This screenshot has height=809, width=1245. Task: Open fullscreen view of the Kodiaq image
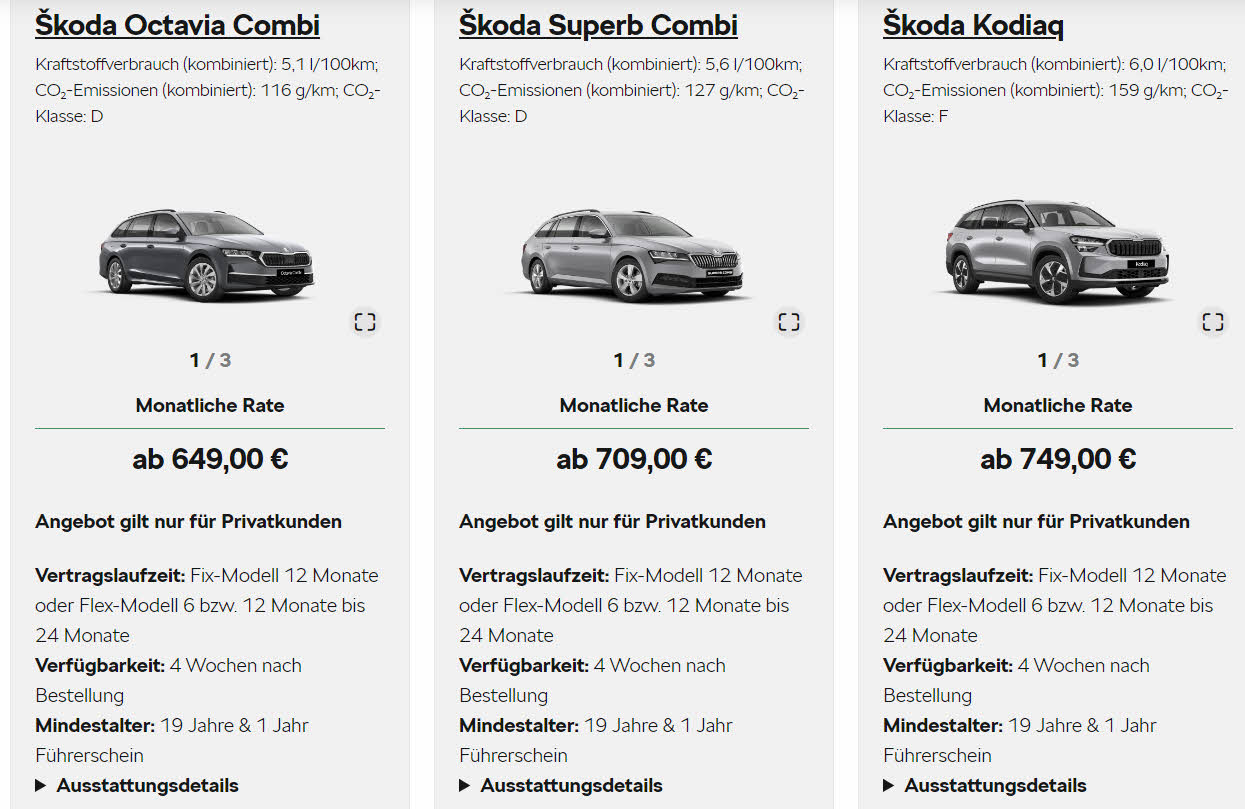tap(1213, 322)
